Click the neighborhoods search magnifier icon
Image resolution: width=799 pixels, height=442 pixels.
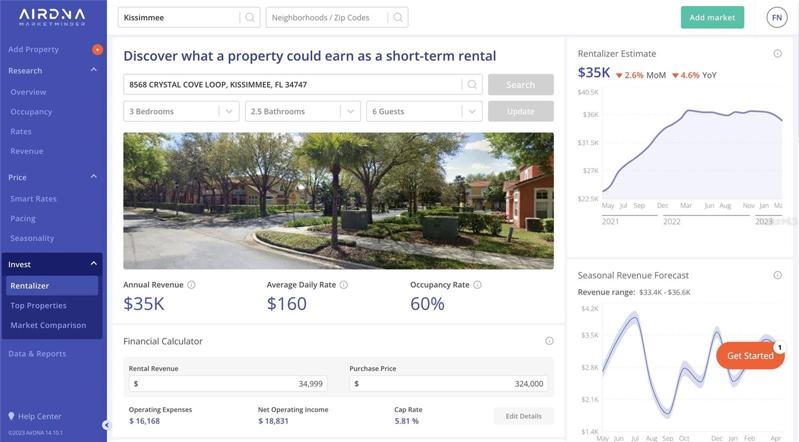click(398, 17)
